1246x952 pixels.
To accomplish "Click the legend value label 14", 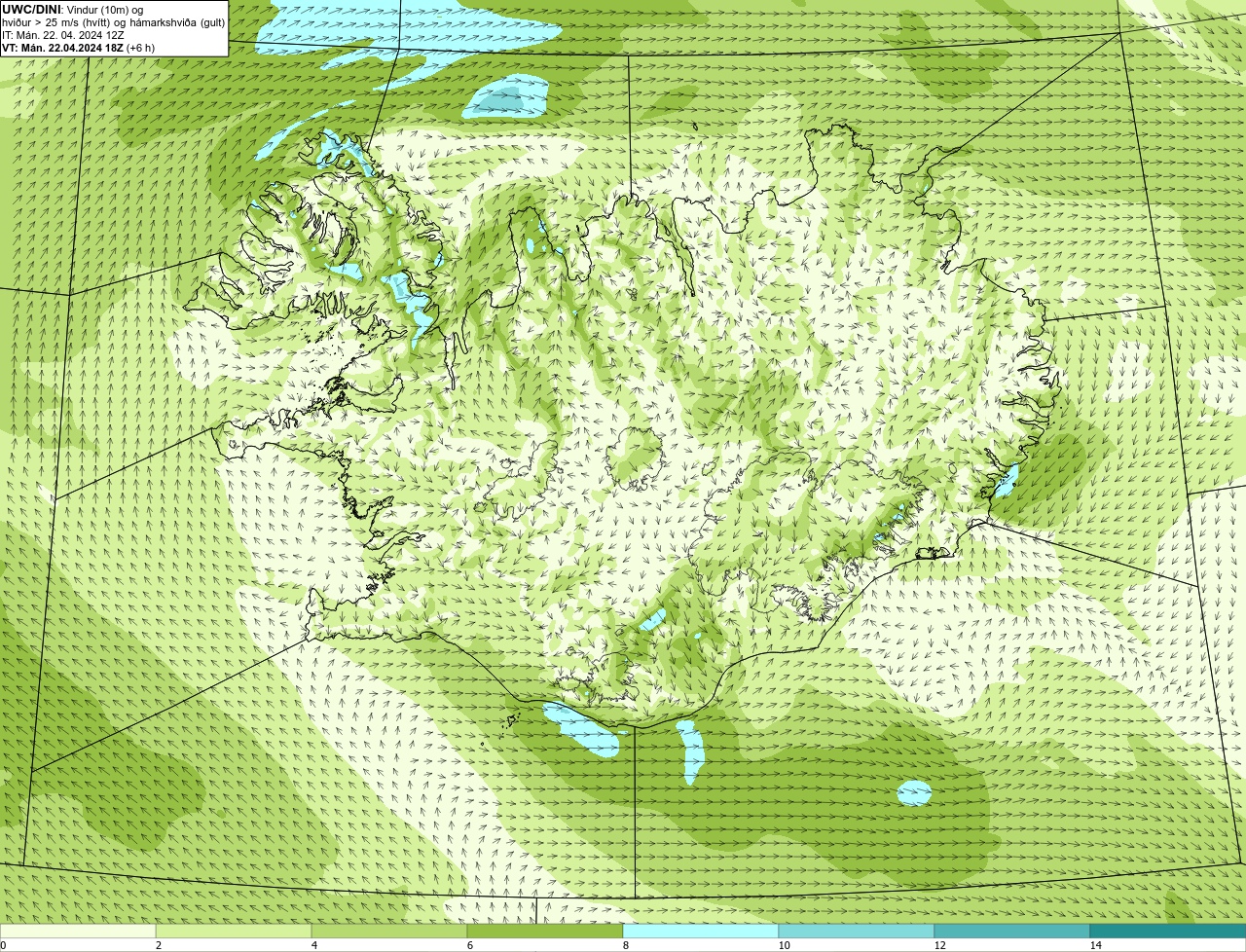I will click(x=1095, y=945).
